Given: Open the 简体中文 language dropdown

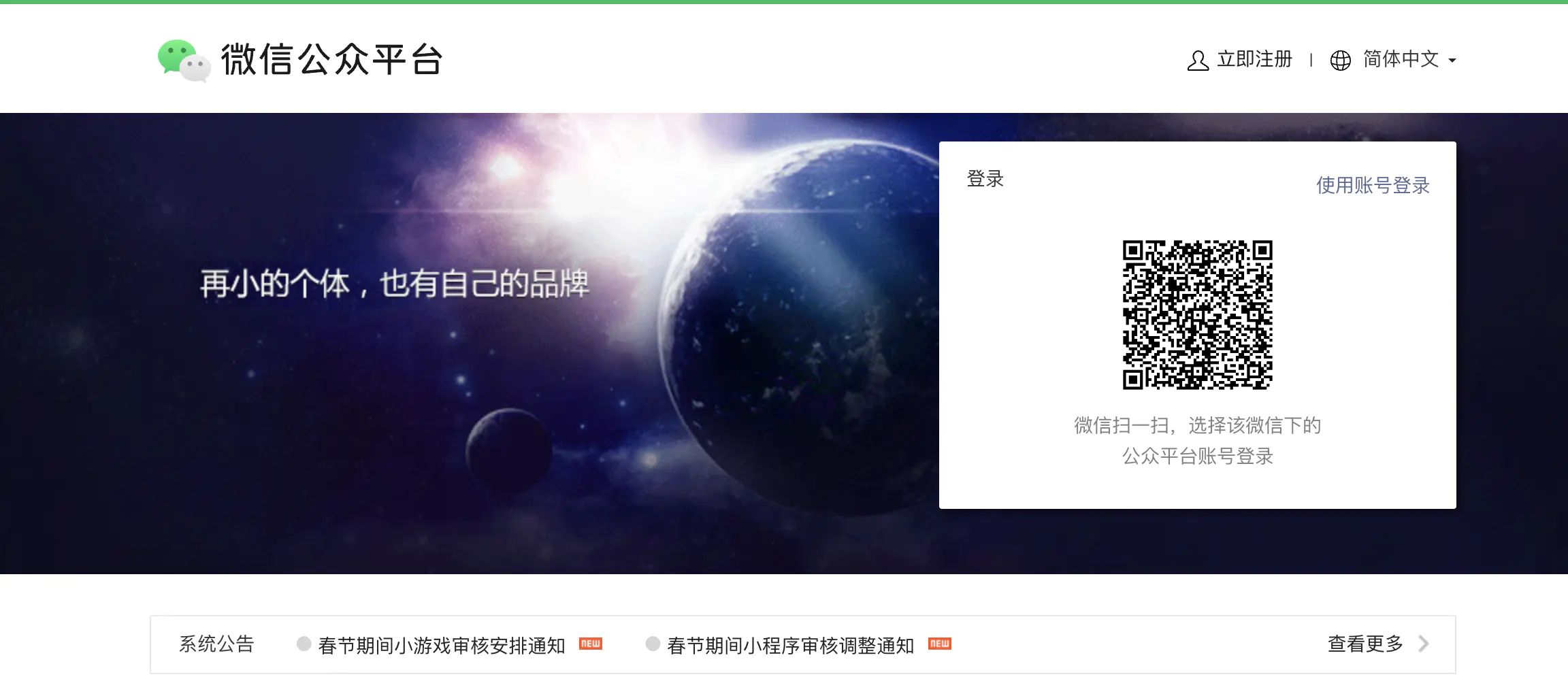Looking at the screenshot, I should click(1401, 59).
